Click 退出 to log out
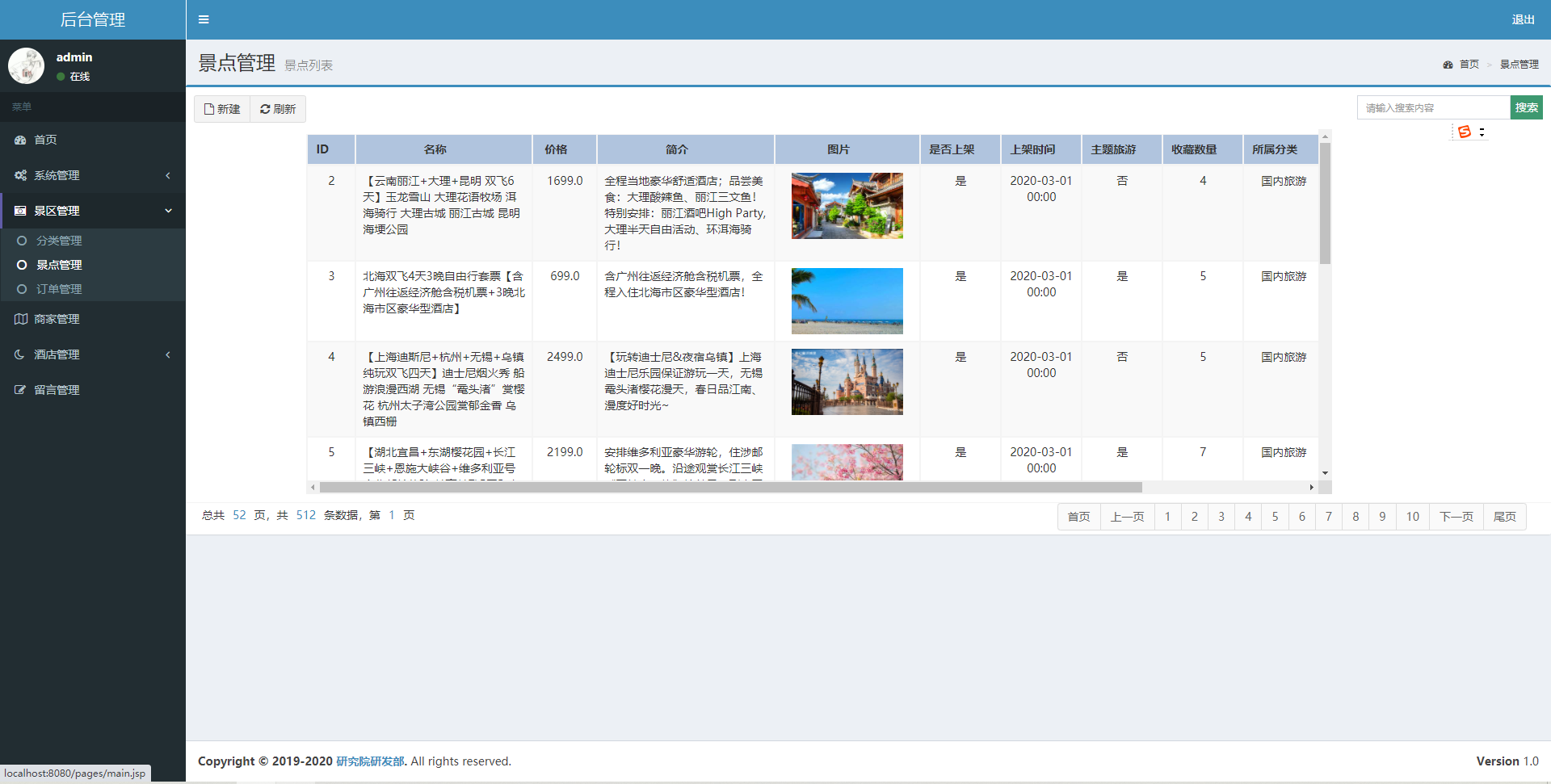The height and width of the screenshot is (784, 1551). click(x=1523, y=19)
